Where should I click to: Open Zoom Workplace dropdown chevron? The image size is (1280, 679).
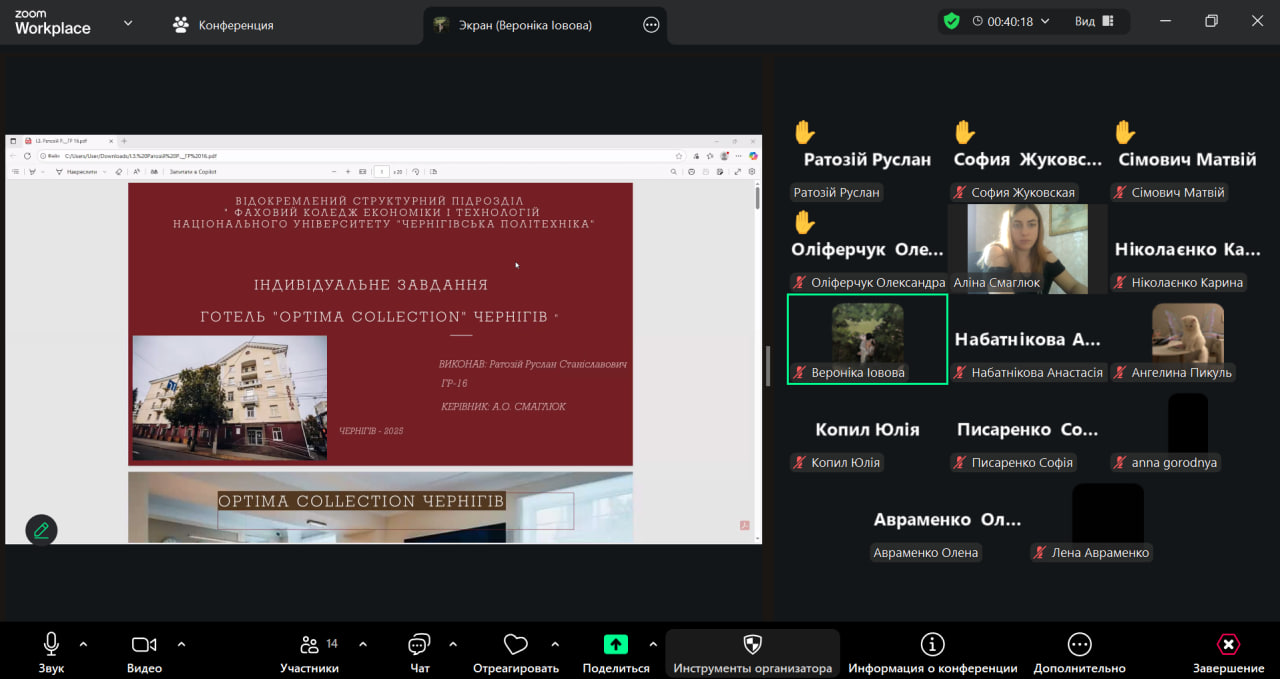[128, 23]
